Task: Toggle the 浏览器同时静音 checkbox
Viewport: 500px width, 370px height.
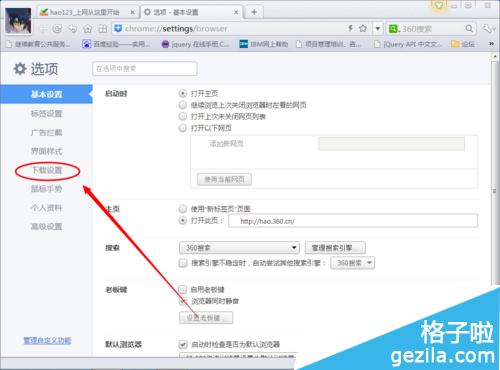Action: tap(183, 301)
